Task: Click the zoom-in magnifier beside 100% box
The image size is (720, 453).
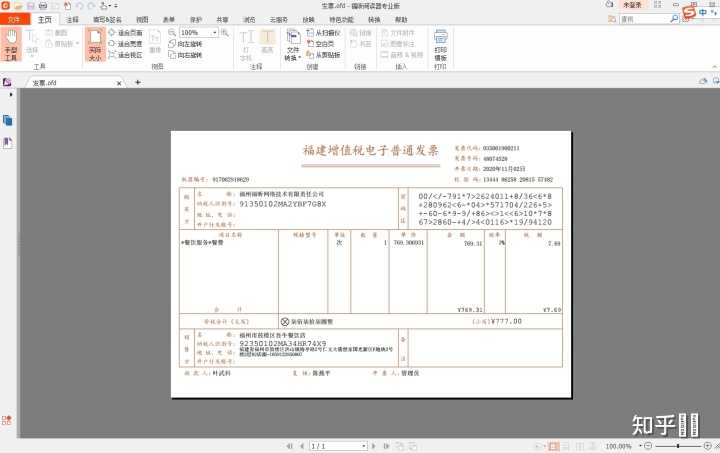Action: coord(225,33)
